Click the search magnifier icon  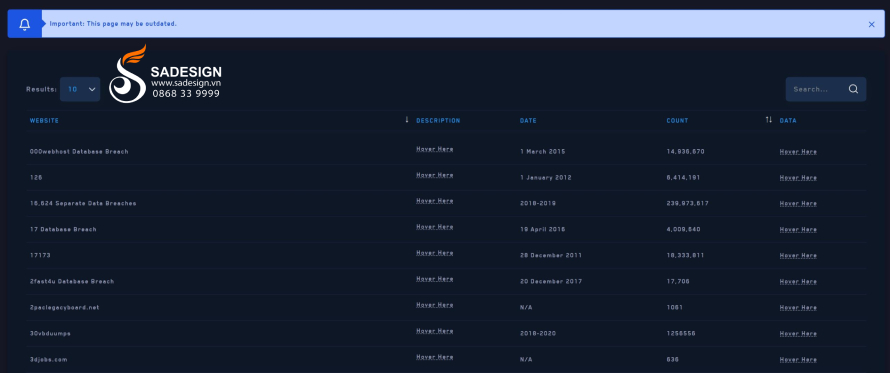(x=853, y=89)
